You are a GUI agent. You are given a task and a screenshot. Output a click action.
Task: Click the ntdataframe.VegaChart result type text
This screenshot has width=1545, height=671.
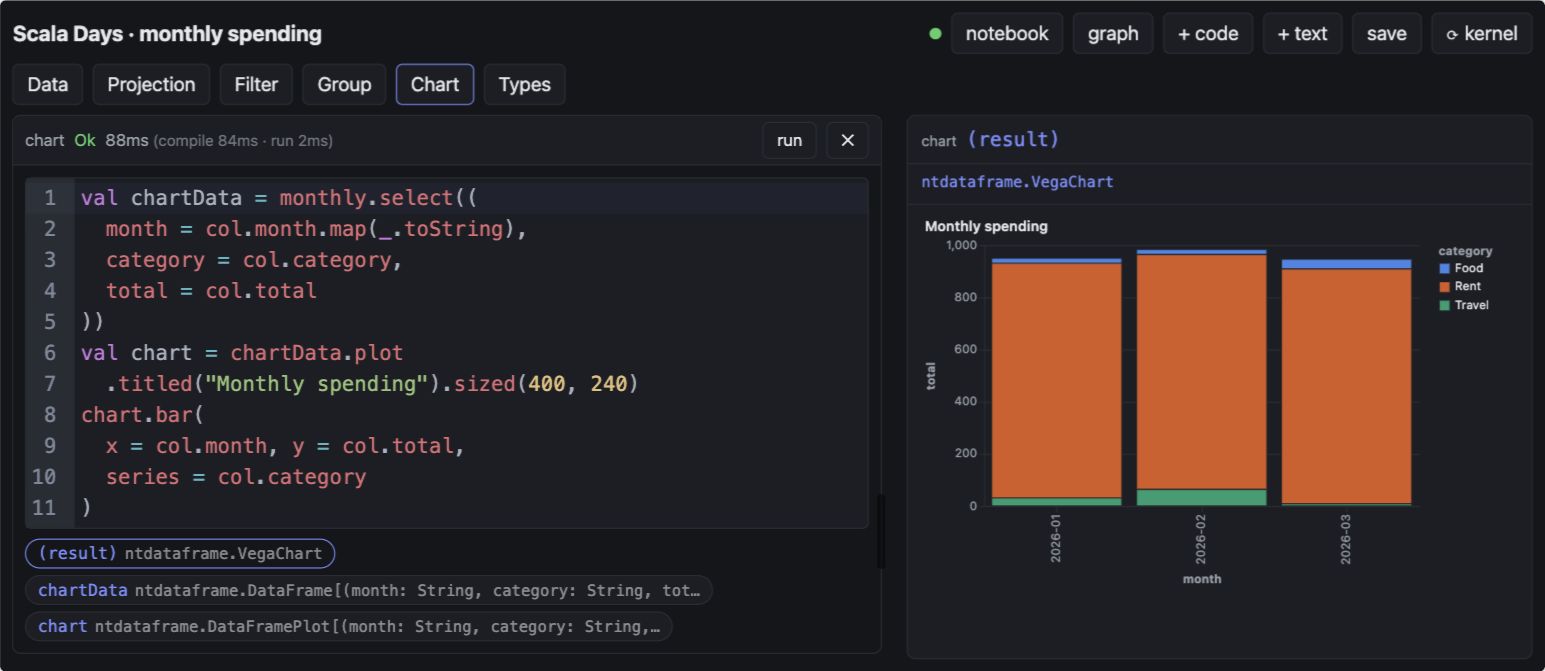pos(1017,182)
